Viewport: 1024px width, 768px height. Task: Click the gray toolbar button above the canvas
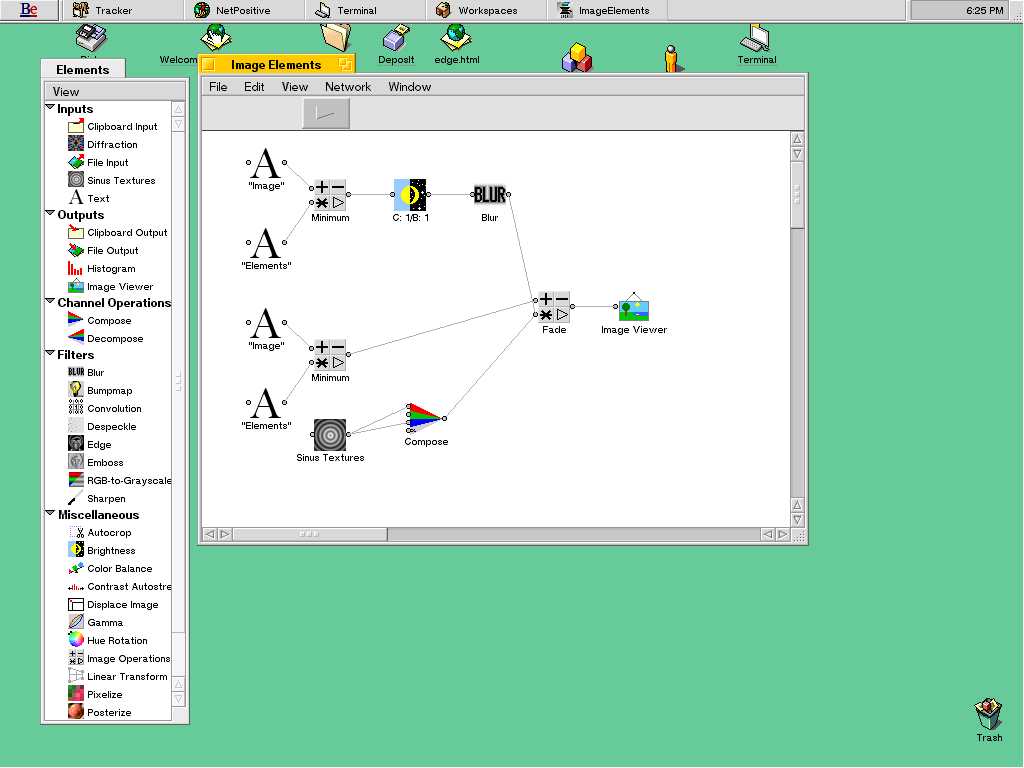click(x=326, y=114)
